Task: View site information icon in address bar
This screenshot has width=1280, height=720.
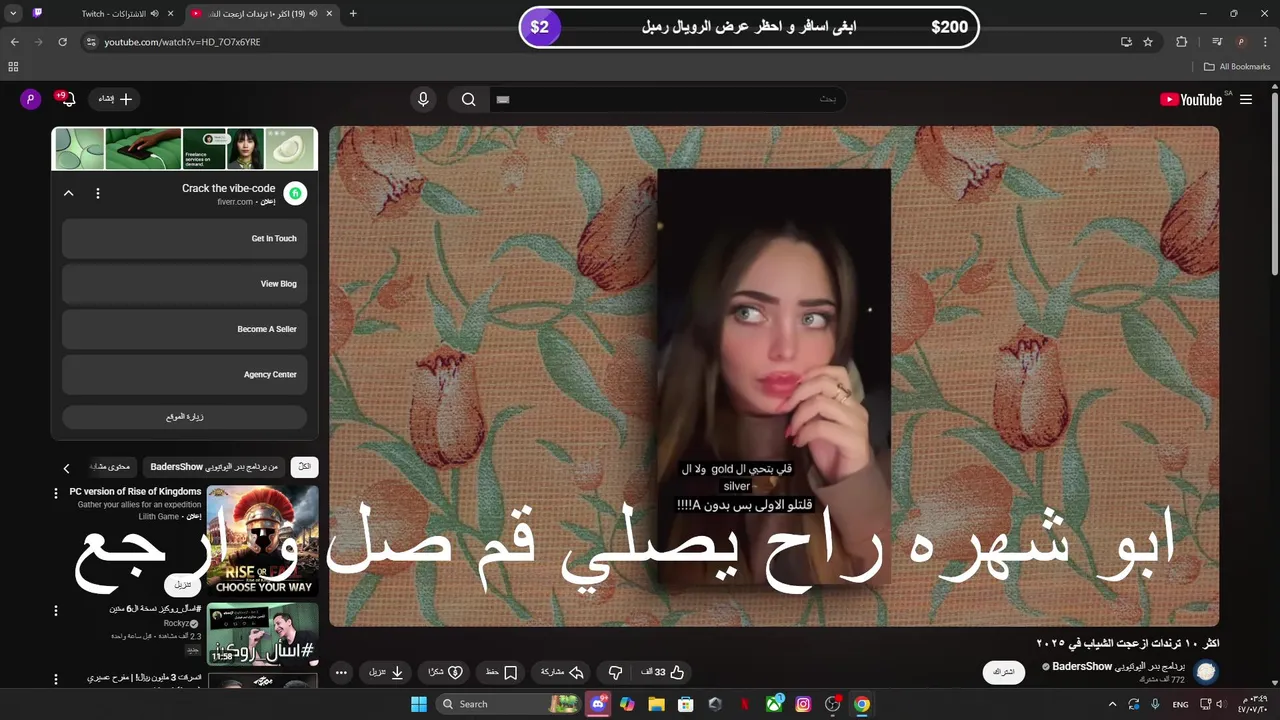Action: 91,42
